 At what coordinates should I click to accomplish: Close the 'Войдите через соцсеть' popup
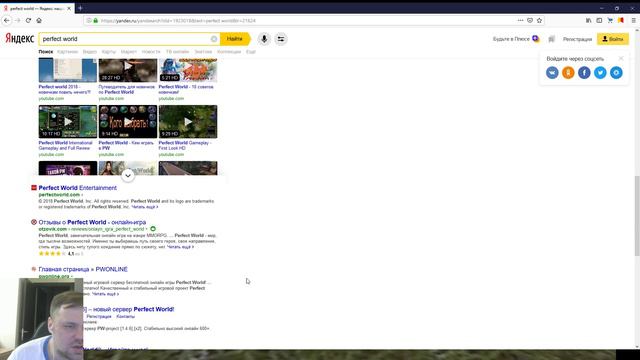pos(621,58)
